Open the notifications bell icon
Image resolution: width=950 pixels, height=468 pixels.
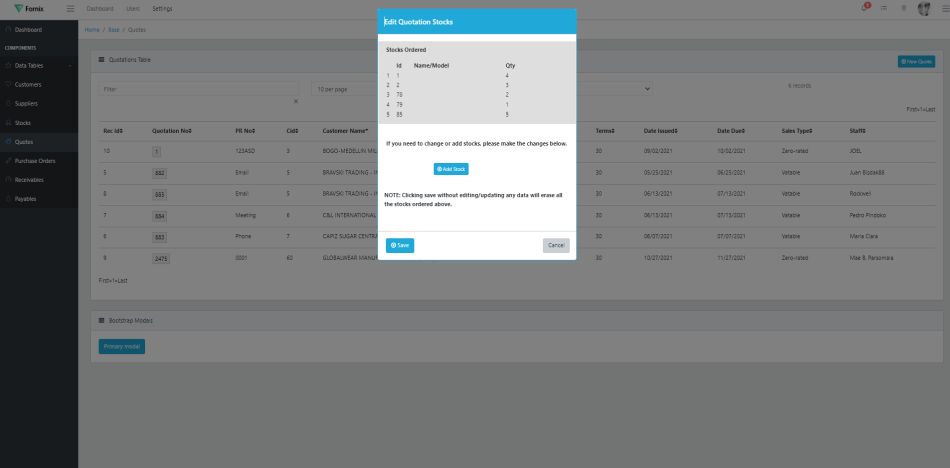click(x=866, y=8)
